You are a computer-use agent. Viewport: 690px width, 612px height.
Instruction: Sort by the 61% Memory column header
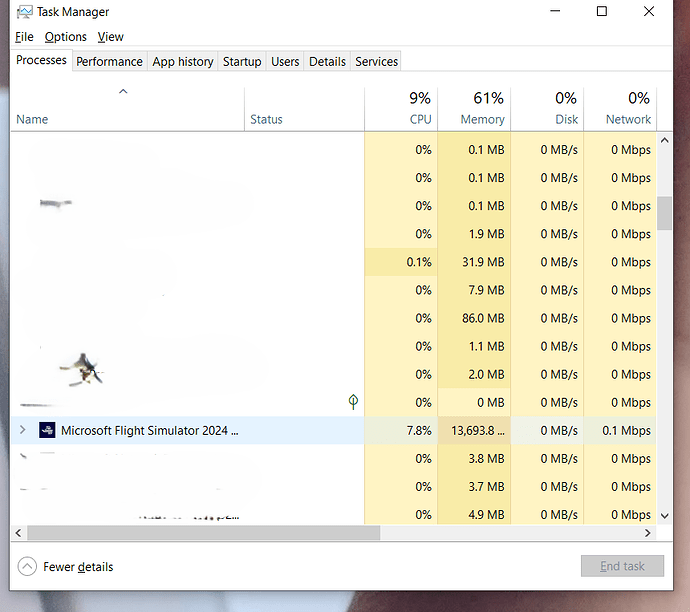pyautogui.click(x=474, y=109)
